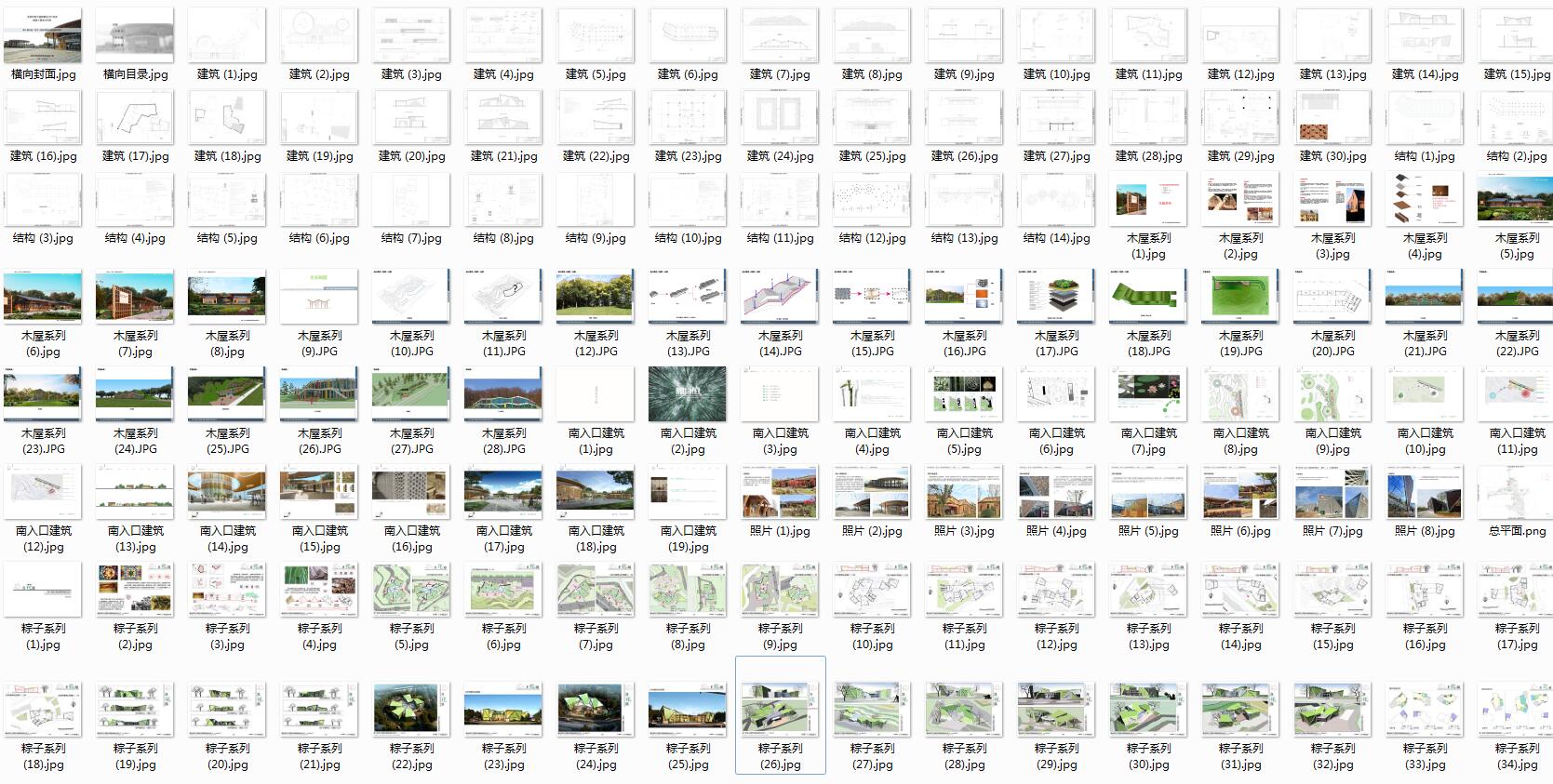Select thumbnail 木屋系列 (9).JPG
This screenshot has height=784, width=1553.
point(319,298)
